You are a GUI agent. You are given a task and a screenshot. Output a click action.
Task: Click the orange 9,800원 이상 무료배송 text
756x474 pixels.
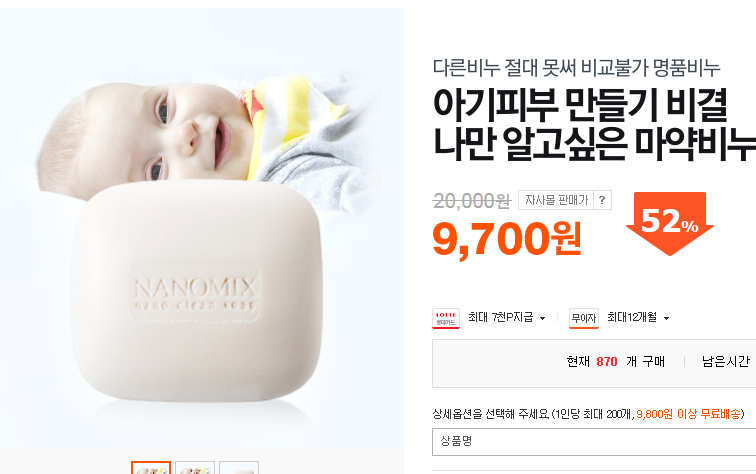(x=688, y=414)
